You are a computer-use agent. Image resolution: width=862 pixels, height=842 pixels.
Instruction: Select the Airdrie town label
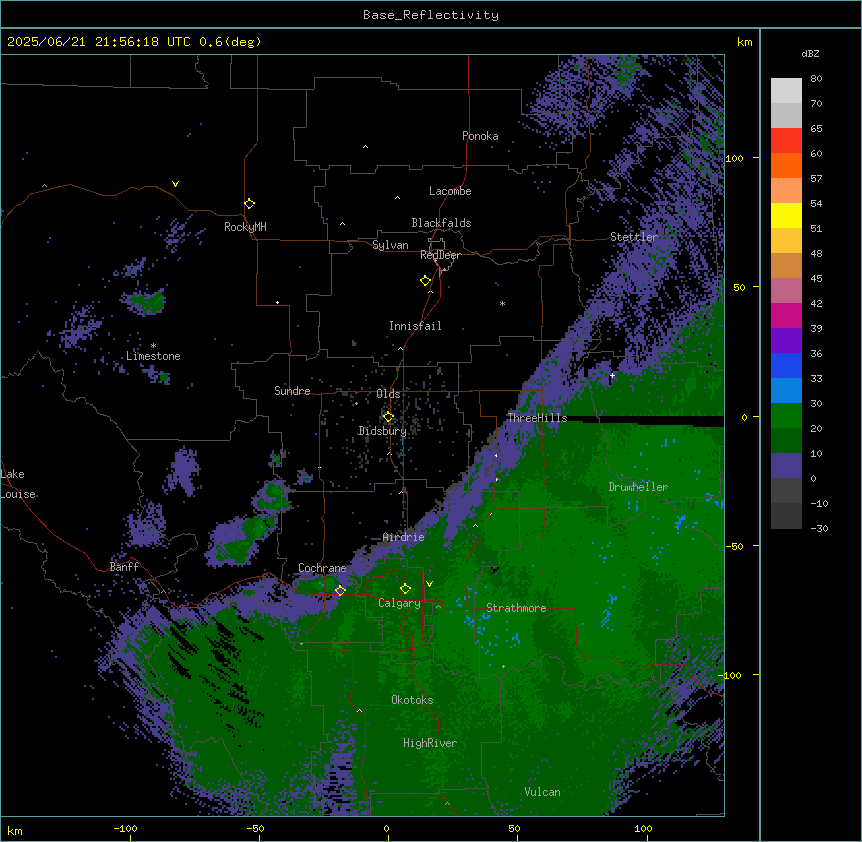[x=404, y=538]
